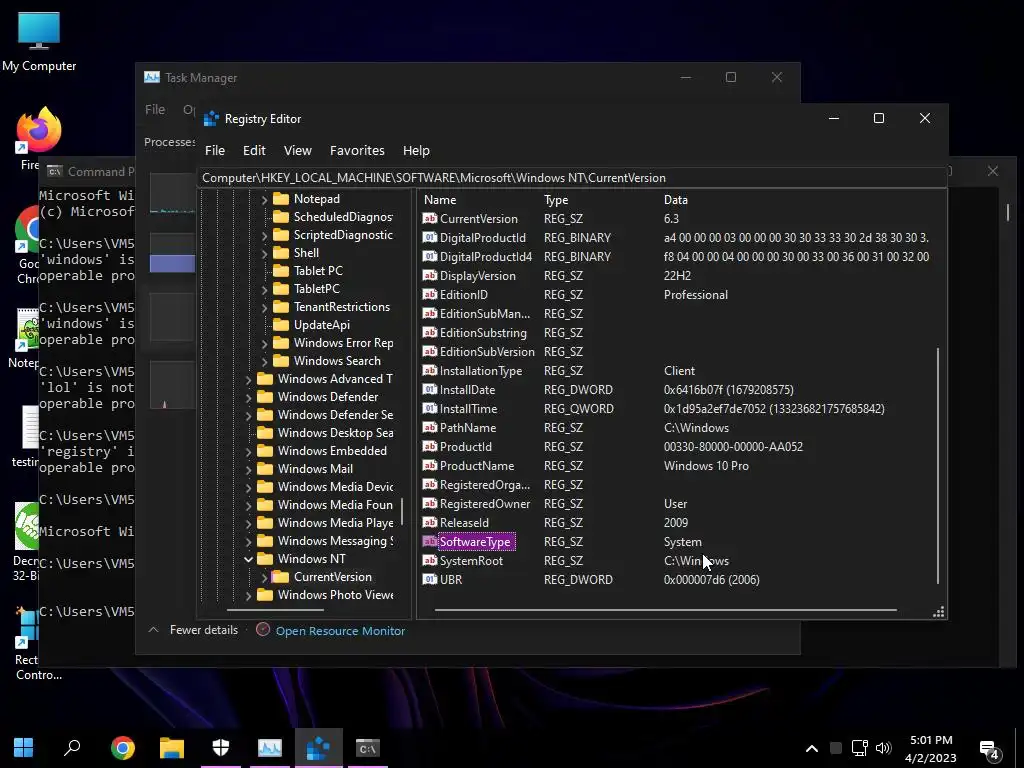
Task: Expand the Shell registry key
Action: tap(264, 253)
